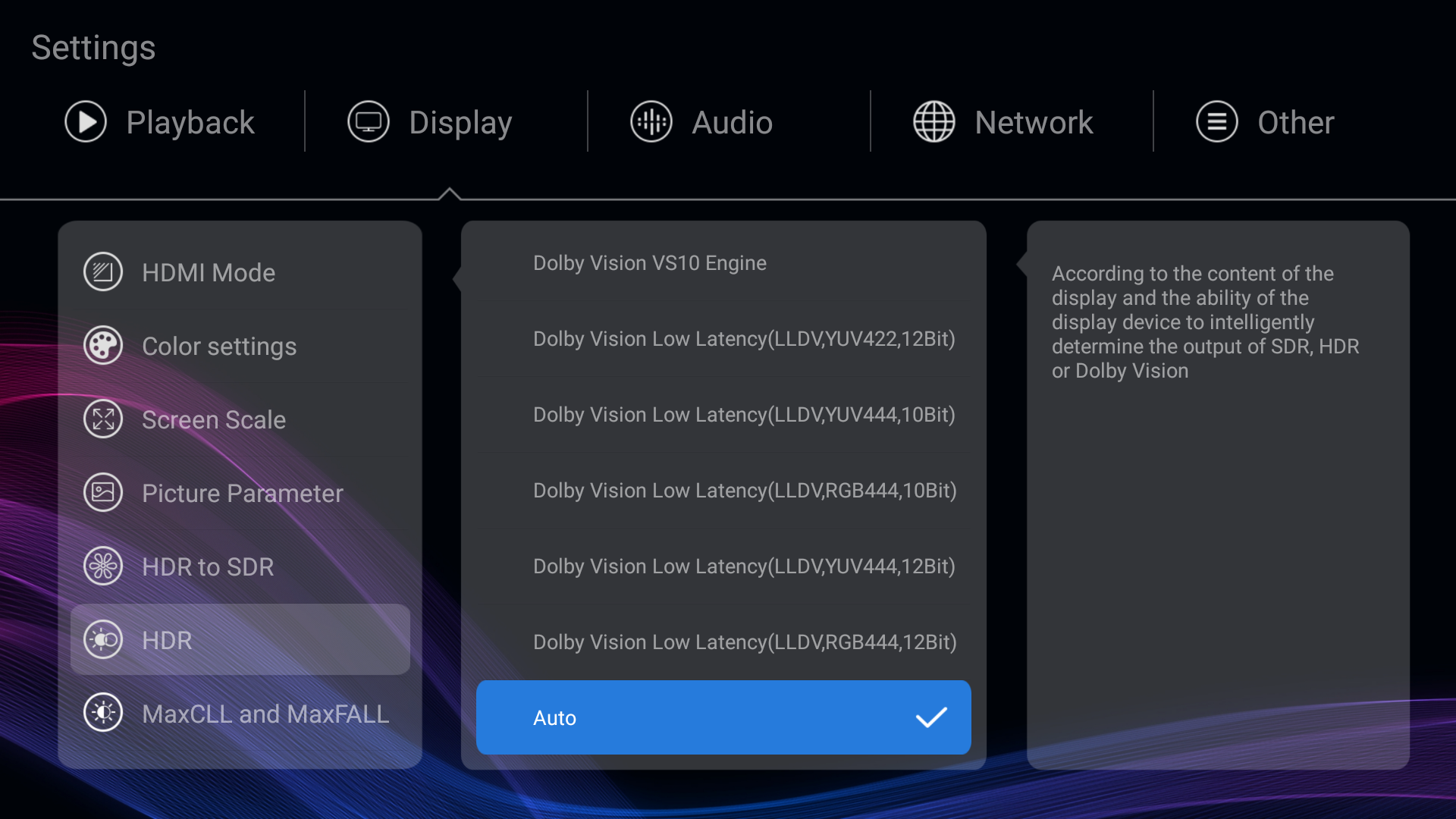
Task: Click the Color settings palette icon
Action: (103, 346)
